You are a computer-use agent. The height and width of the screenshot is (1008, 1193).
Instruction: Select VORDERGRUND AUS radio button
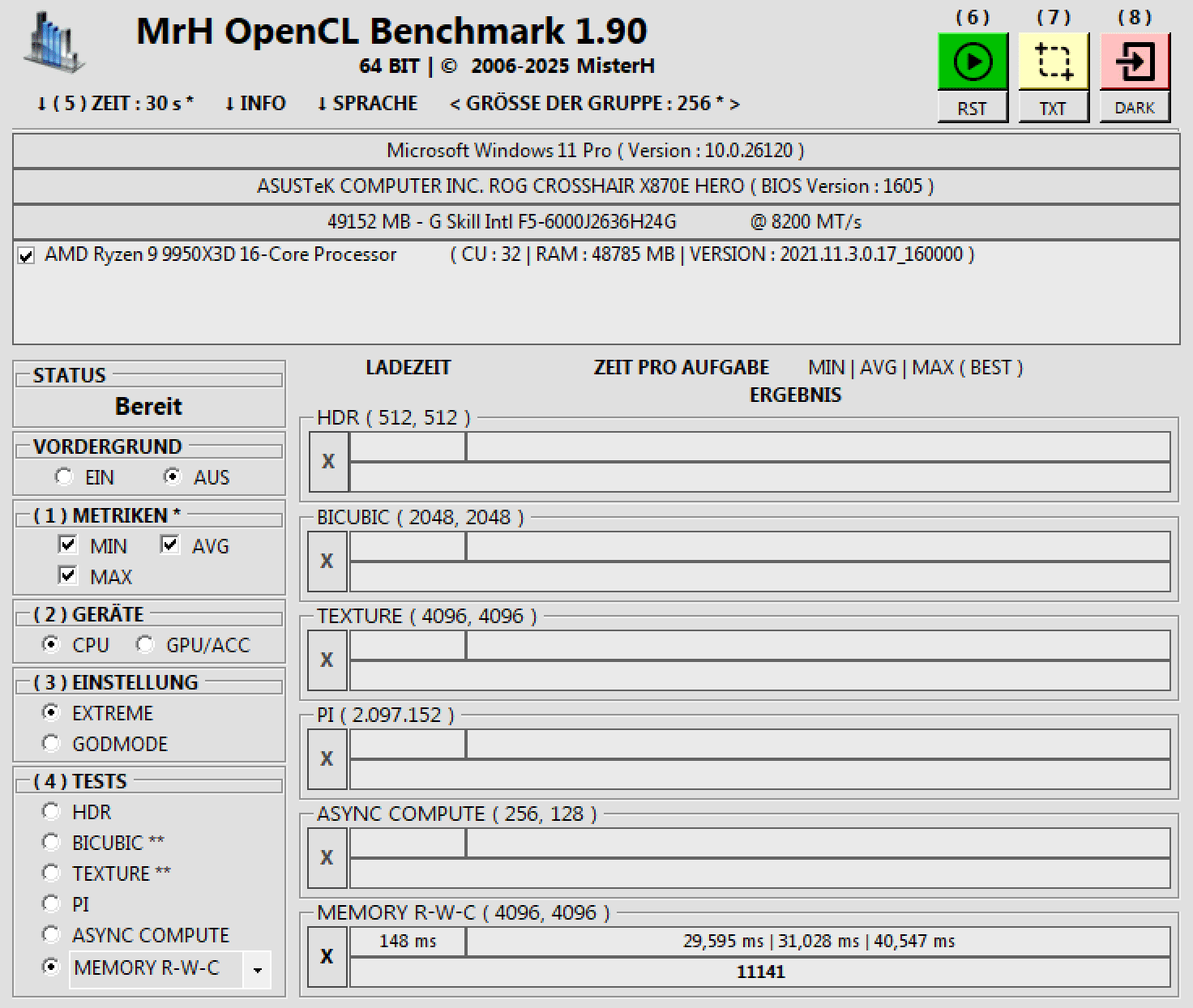coord(172,476)
